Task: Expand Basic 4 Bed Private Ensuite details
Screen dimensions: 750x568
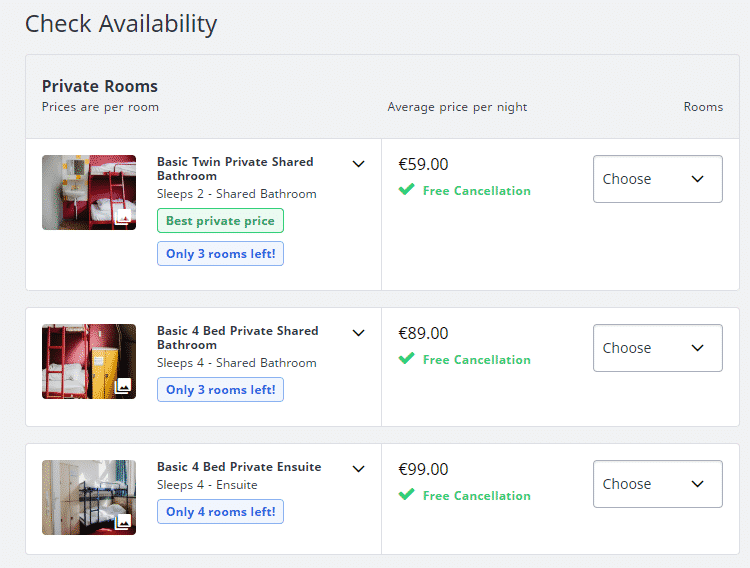Action: [359, 468]
